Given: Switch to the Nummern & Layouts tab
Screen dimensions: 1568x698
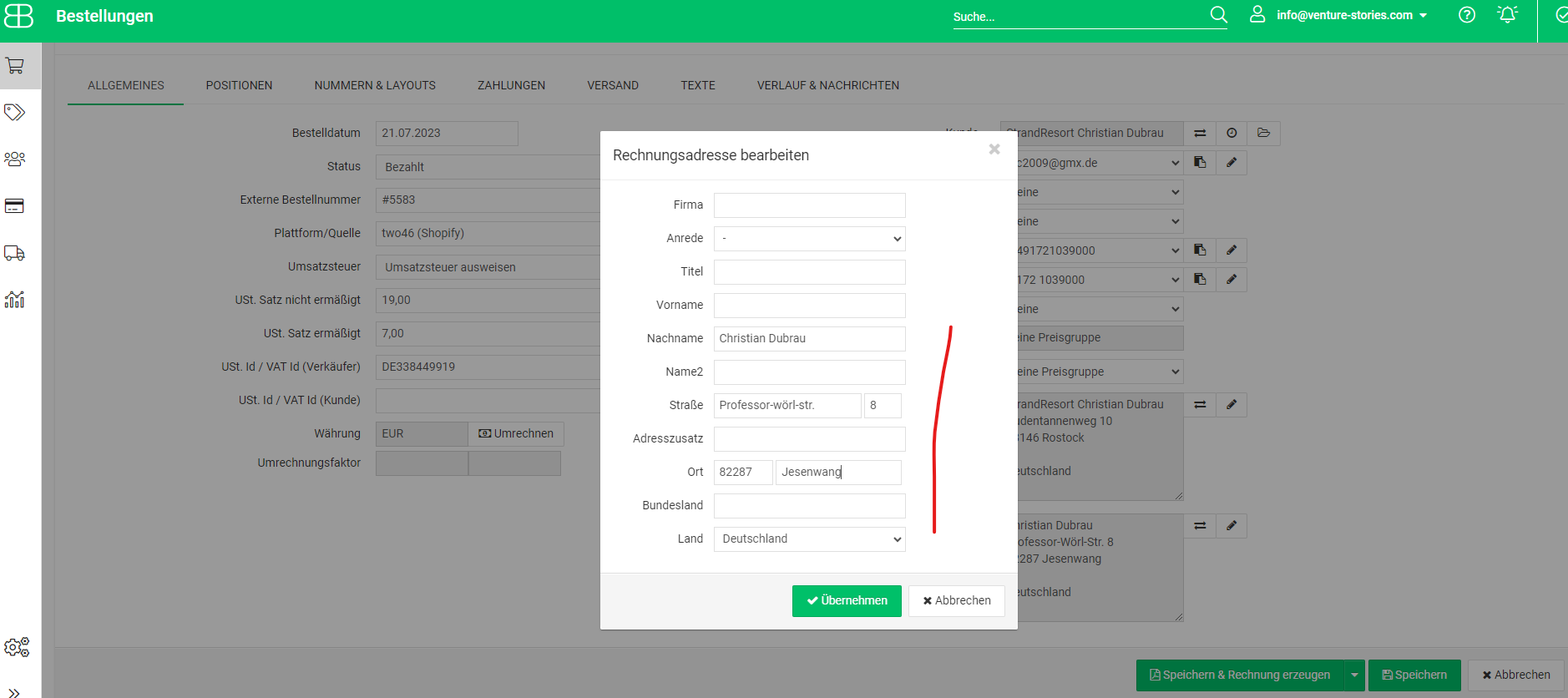Looking at the screenshot, I should (x=375, y=85).
